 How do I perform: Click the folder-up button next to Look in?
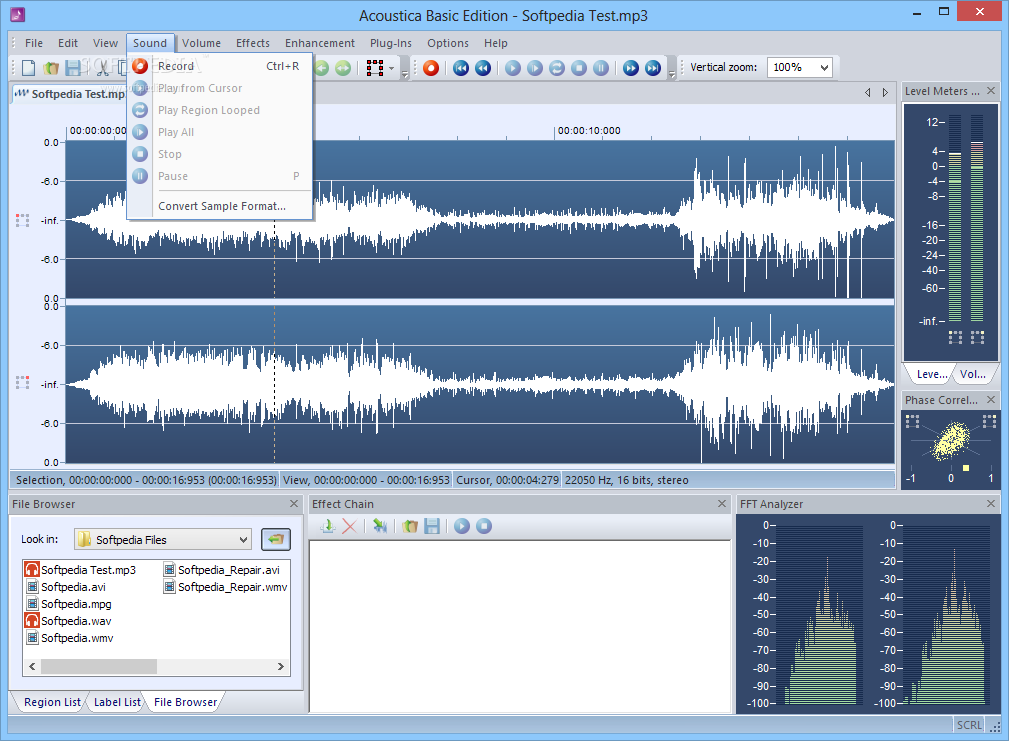[x=276, y=539]
